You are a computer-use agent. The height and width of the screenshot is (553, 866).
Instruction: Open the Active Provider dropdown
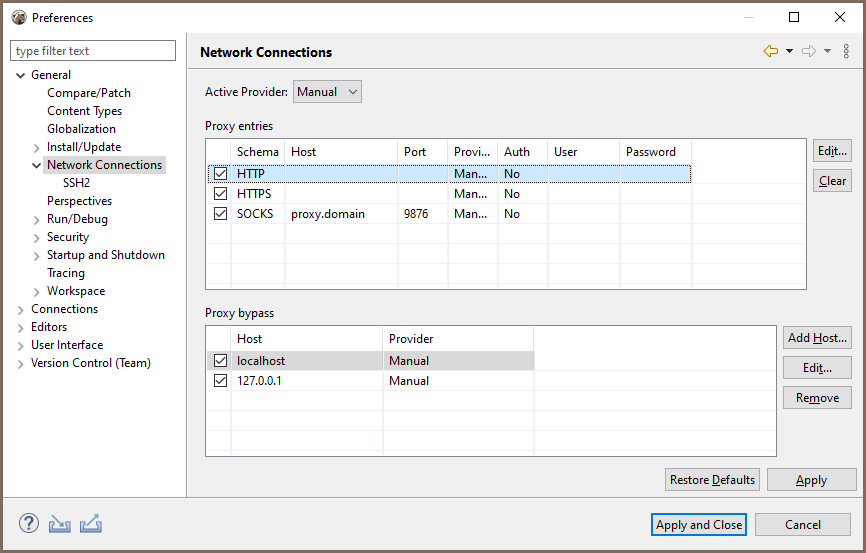327,92
